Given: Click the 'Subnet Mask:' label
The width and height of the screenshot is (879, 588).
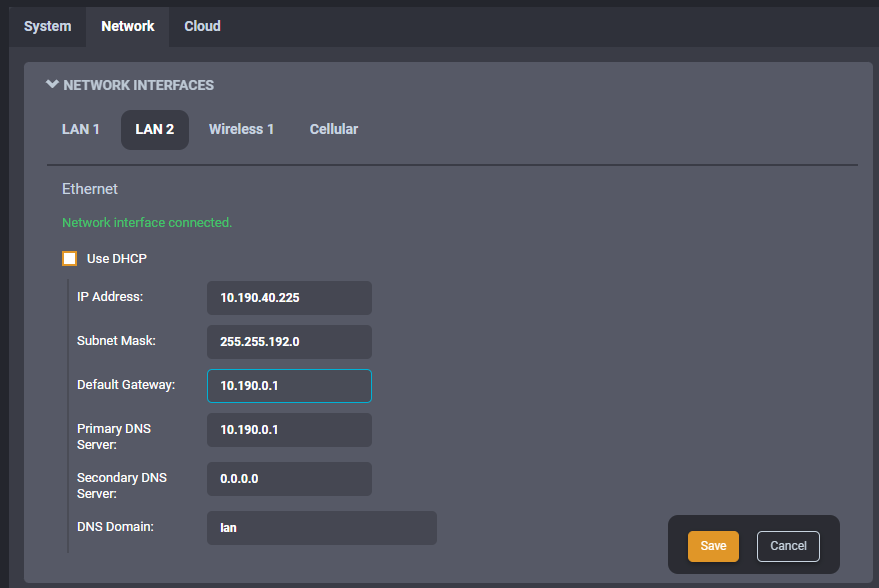Looking at the screenshot, I should coord(116,341).
